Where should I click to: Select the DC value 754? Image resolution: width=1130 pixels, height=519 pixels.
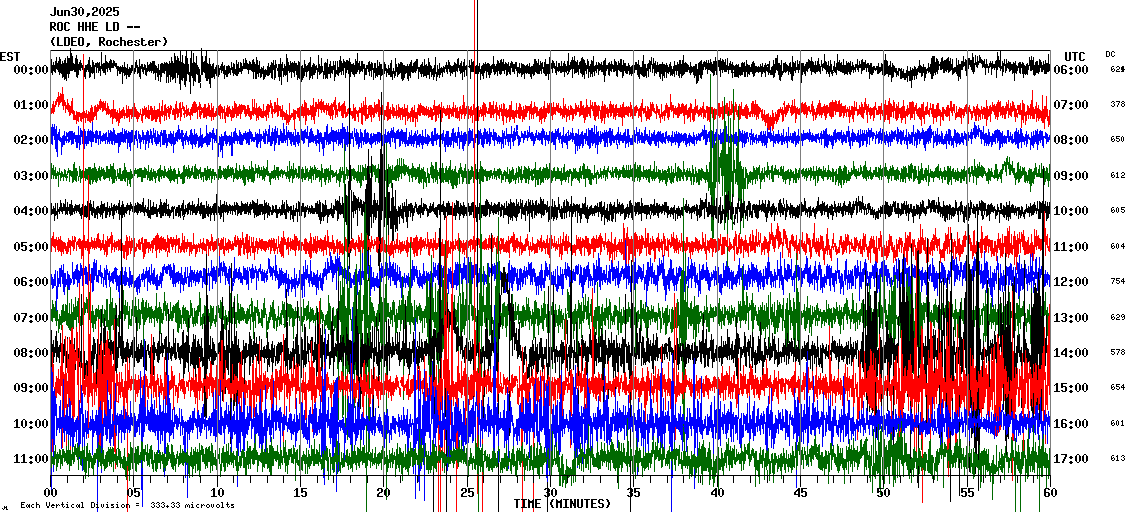[1117, 282]
